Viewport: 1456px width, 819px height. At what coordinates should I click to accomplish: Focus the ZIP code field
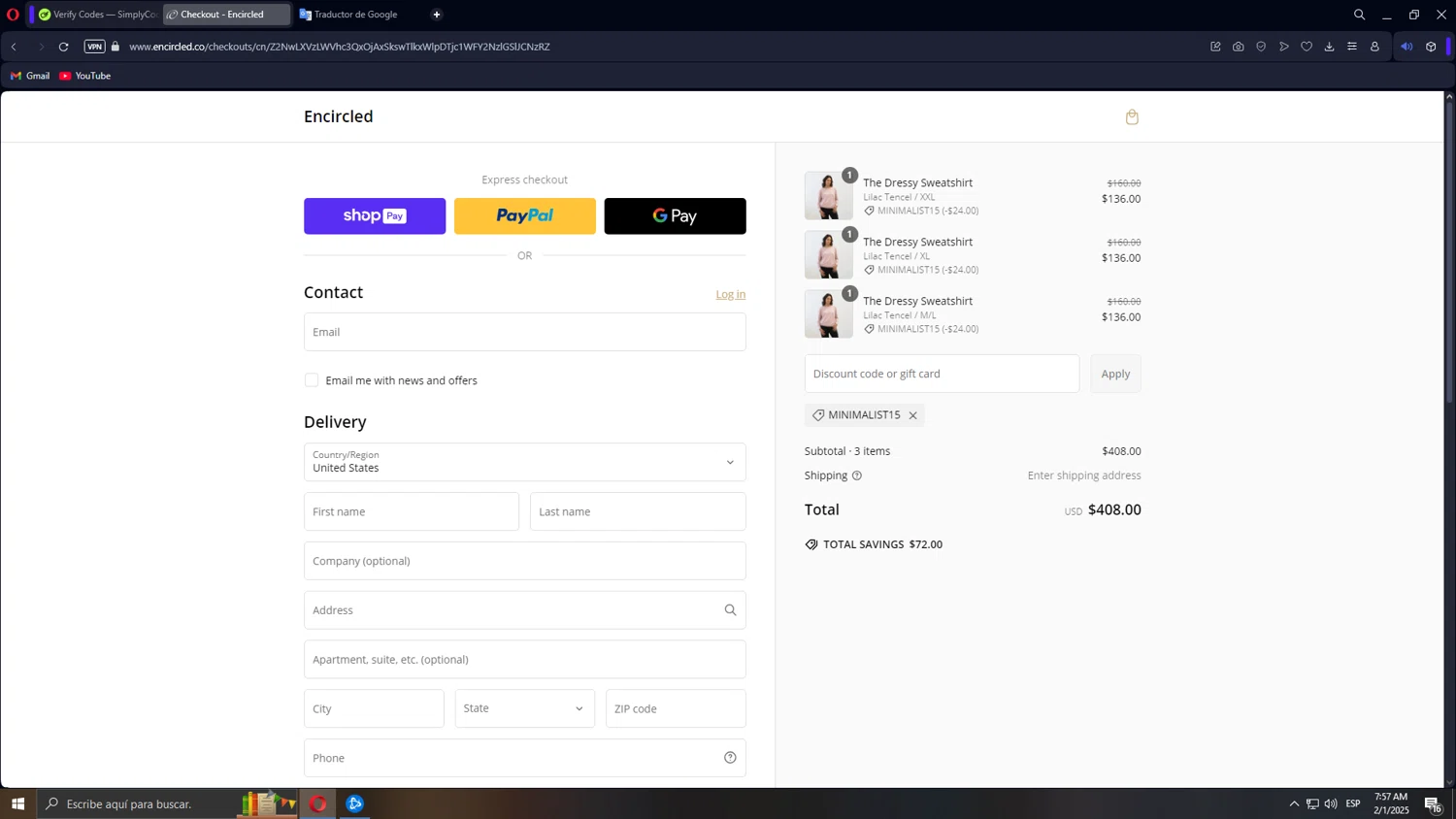point(676,708)
